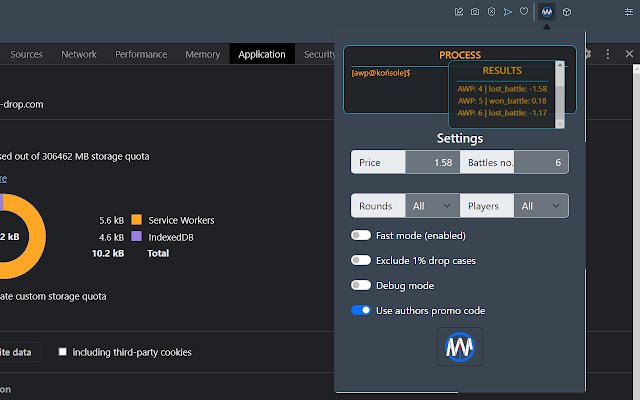The image size is (640, 400).
Task: Click the awp@konsole prompt line
Action: pos(381,73)
